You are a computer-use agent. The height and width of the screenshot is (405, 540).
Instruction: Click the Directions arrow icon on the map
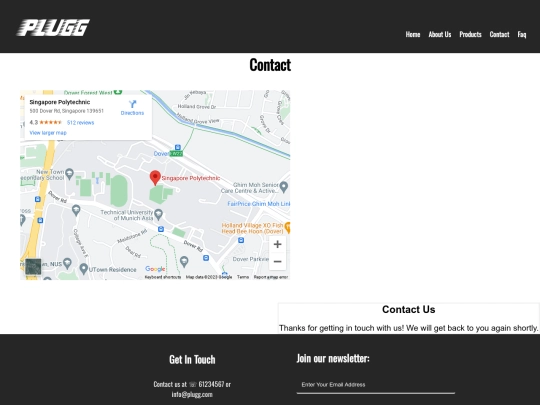pos(132,104)
